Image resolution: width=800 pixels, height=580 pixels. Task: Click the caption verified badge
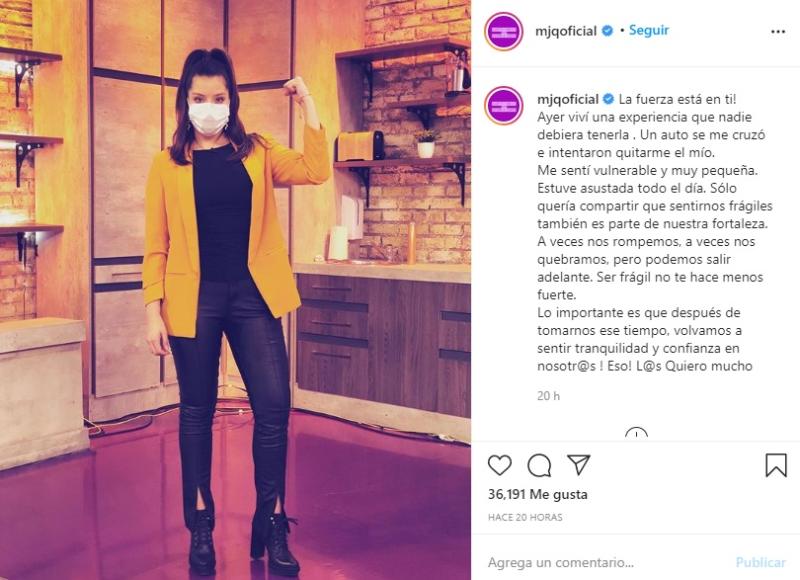[x=609, y=99]
